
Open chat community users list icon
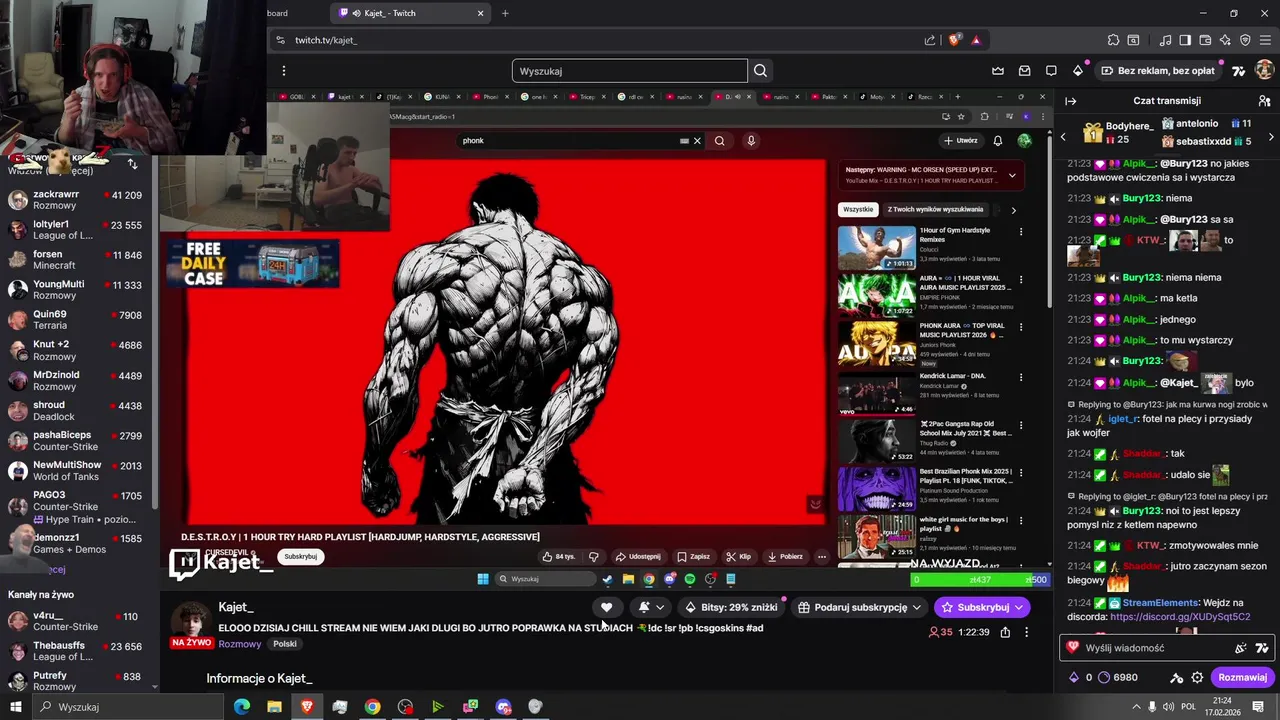pos(1264,101)
